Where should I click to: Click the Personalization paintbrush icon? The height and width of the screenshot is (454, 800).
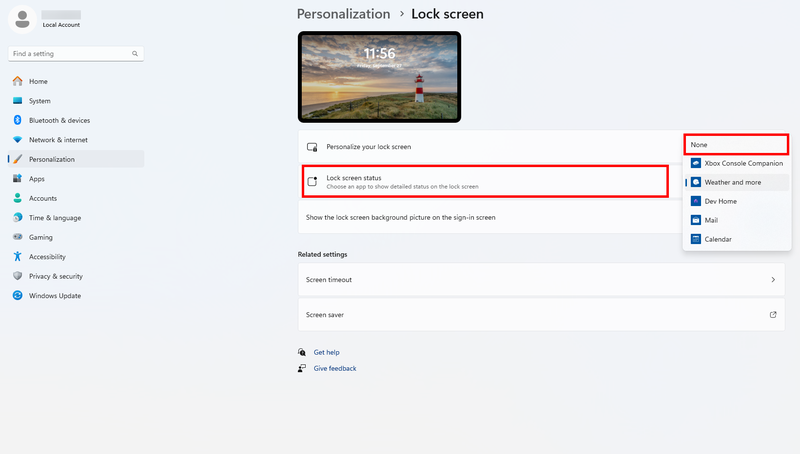point(17,159)
